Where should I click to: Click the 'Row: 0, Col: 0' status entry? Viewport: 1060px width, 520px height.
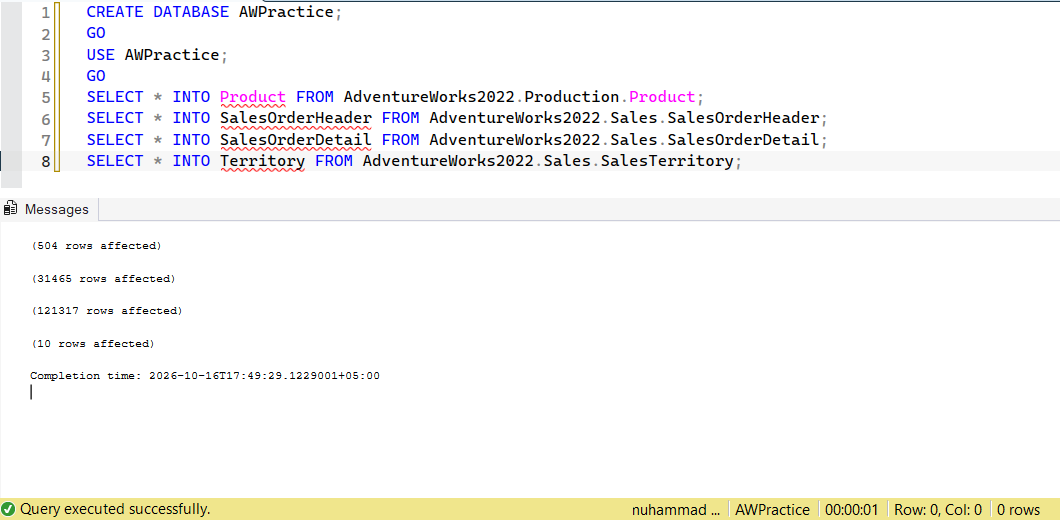938,510
